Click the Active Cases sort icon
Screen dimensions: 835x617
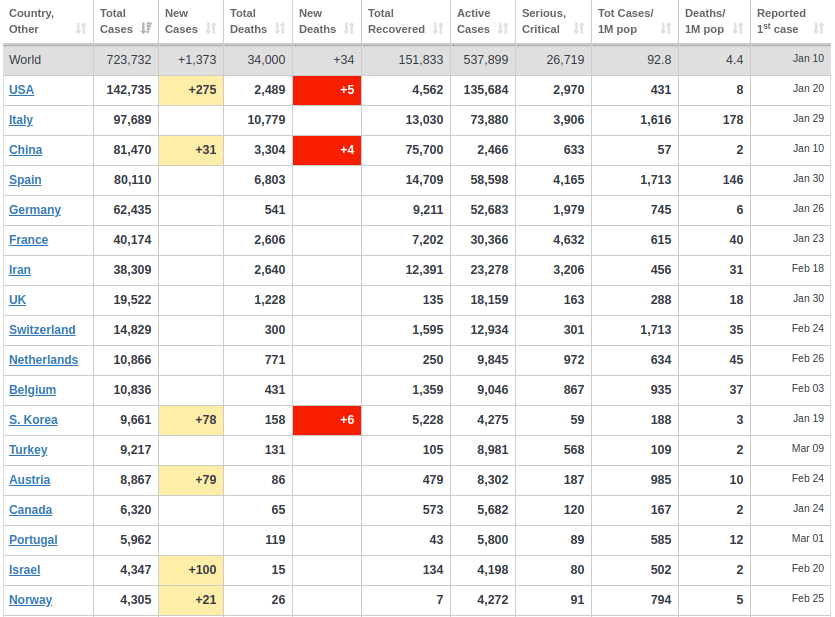[x=503, y=29]
